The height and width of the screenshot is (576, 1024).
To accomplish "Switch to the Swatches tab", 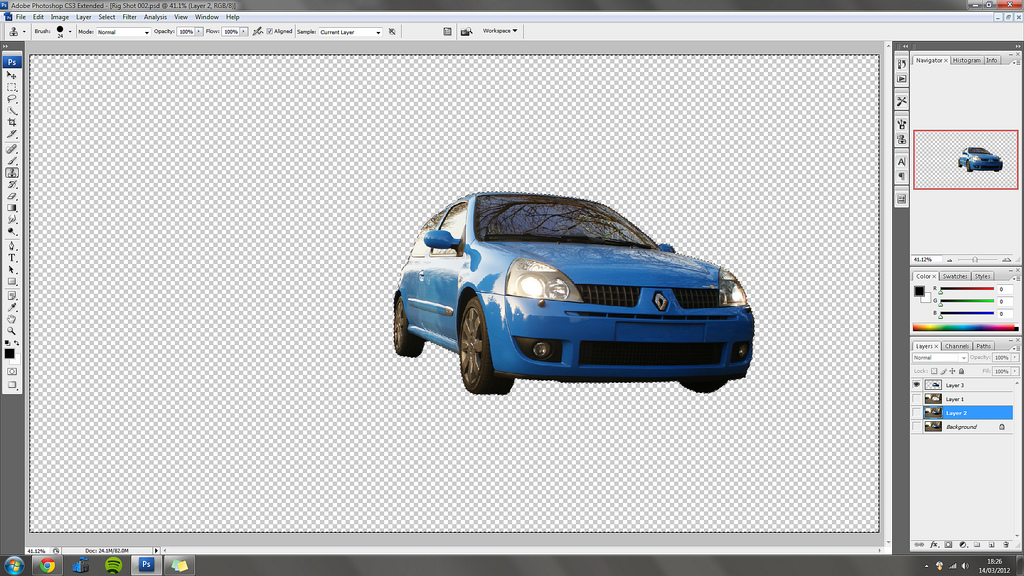I will tap(955, 276).
